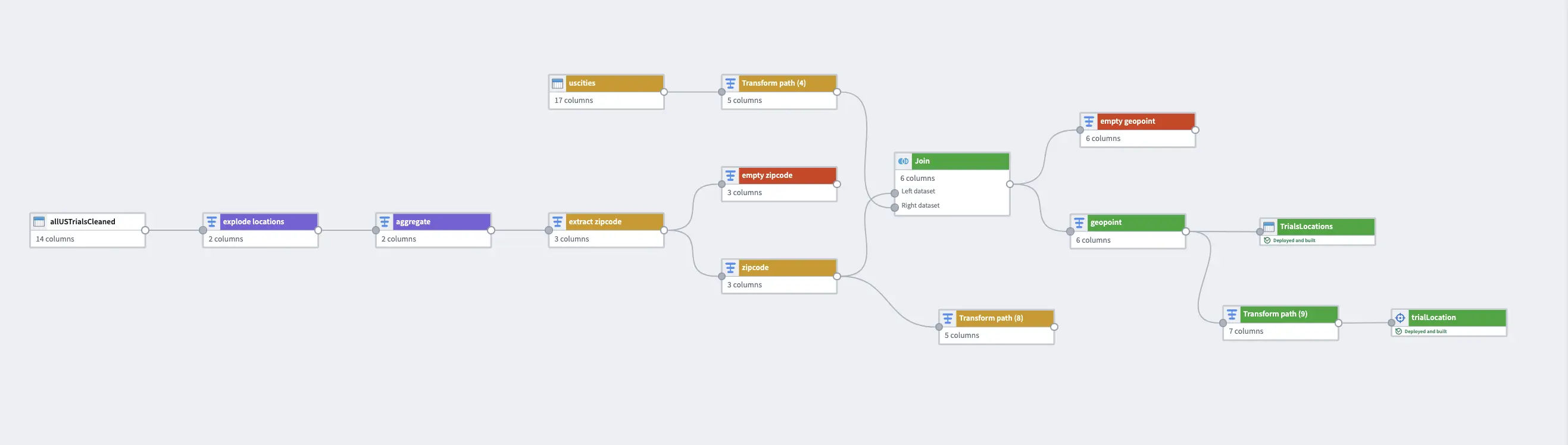Click the Join Left dataset input port
Screen dimensions: 1568x445
point(895,193)
